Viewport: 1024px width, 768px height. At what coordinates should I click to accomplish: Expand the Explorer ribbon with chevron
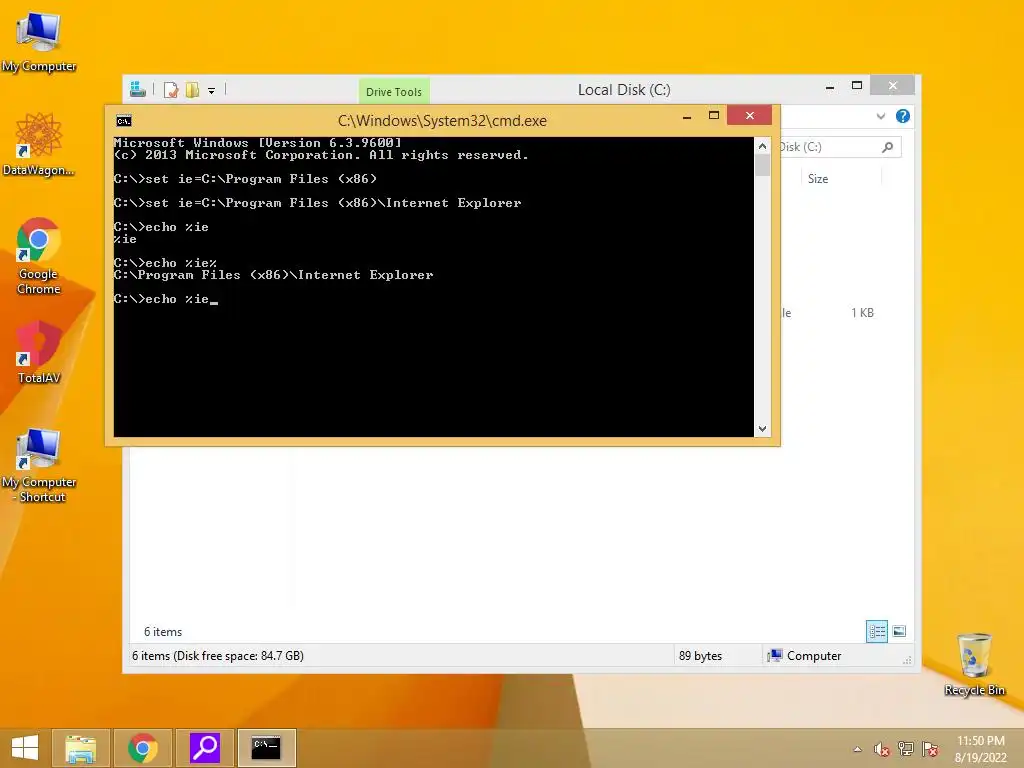[x=881, y=116]
